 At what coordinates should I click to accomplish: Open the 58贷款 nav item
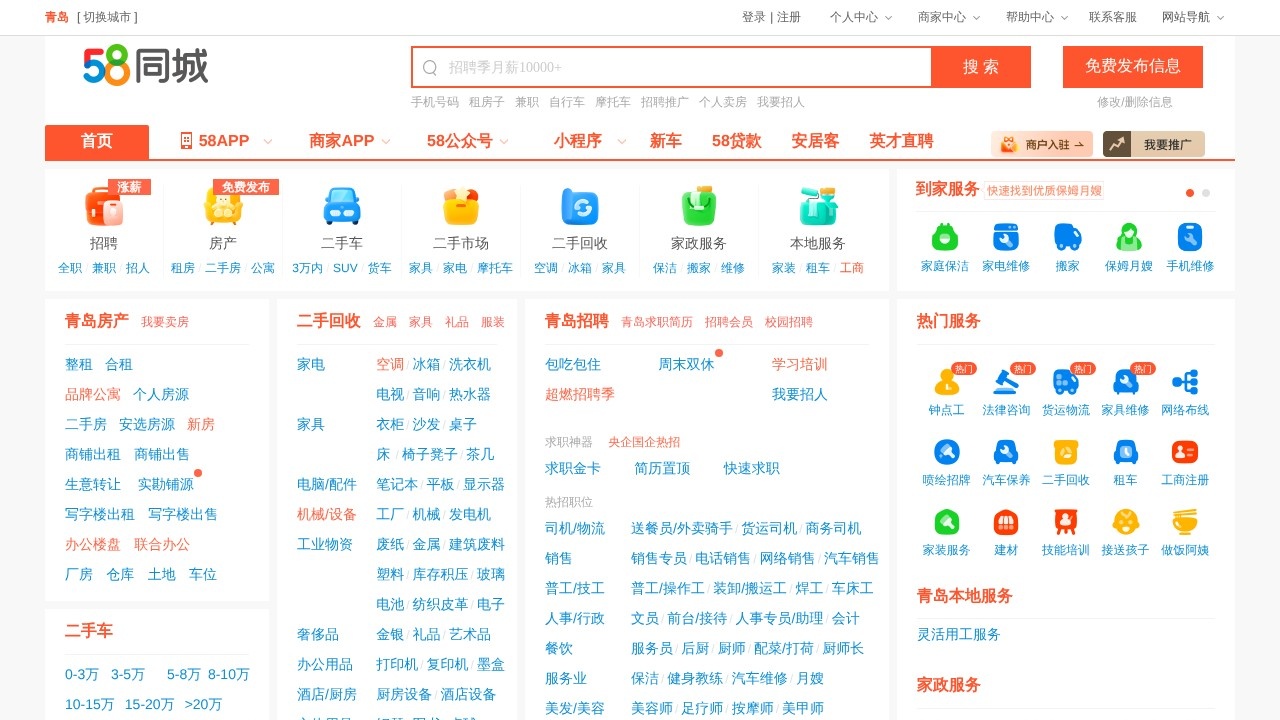[x=736, y=141]
